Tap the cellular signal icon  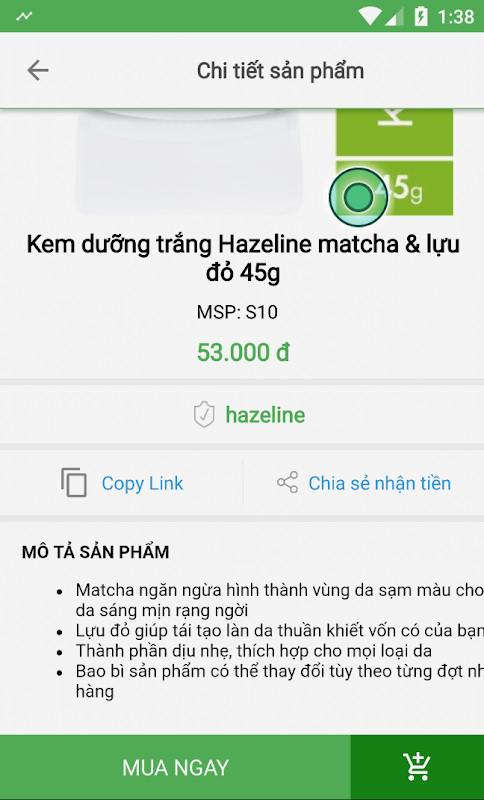394,16
